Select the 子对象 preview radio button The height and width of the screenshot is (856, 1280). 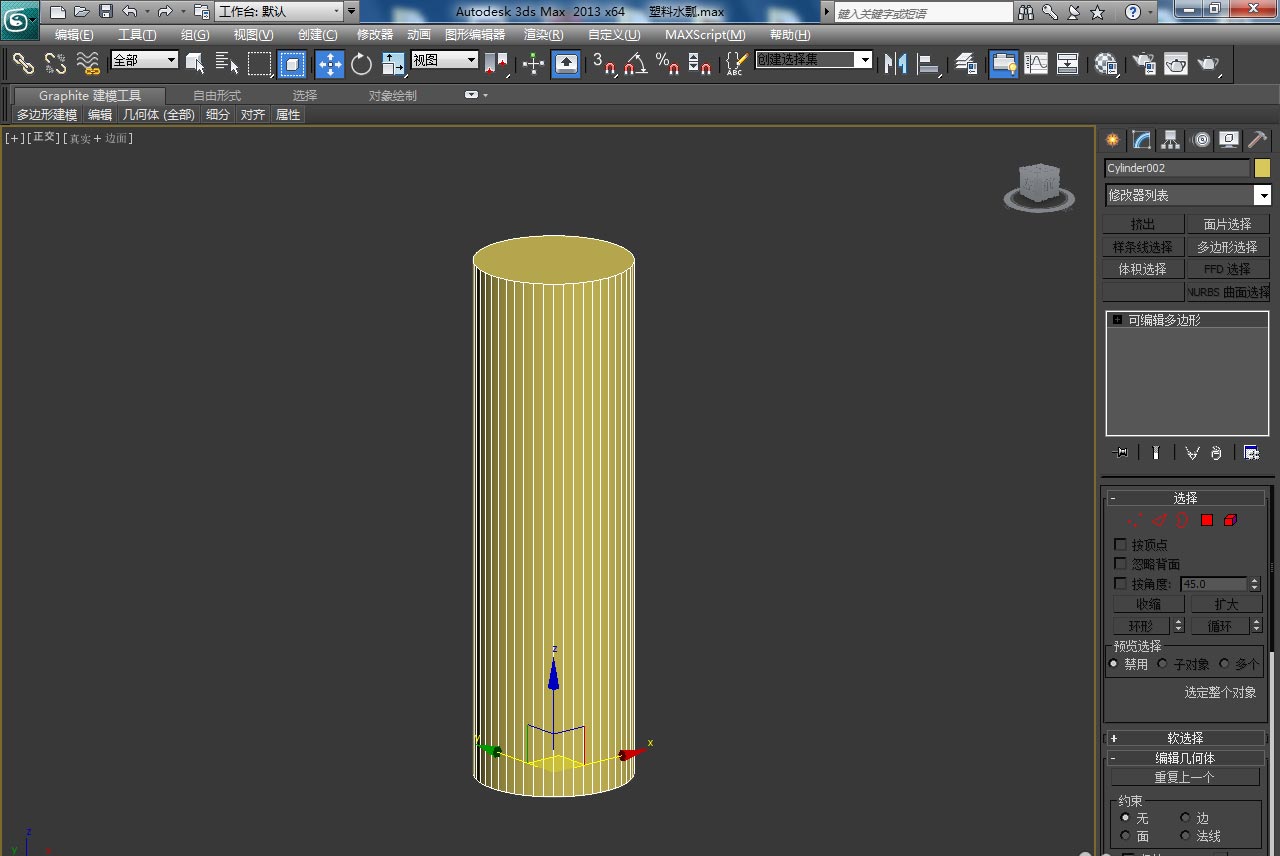pos(1163,664)
